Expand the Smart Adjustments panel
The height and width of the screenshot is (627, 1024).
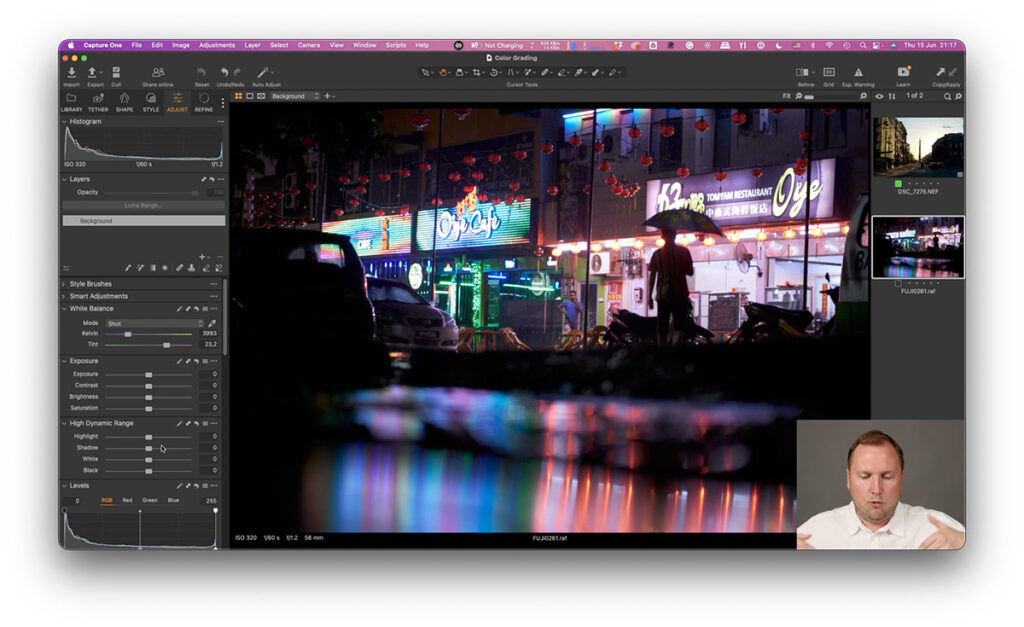(x=65, y=297)
